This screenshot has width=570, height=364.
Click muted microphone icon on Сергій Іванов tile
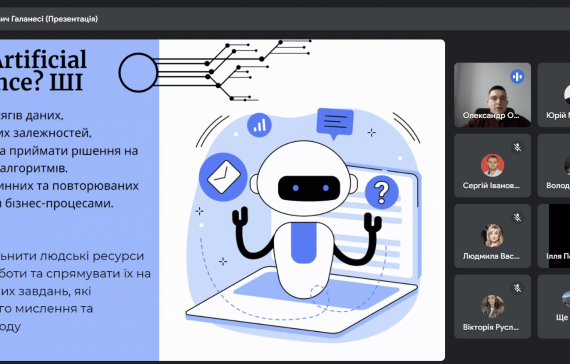click(517, 147)
